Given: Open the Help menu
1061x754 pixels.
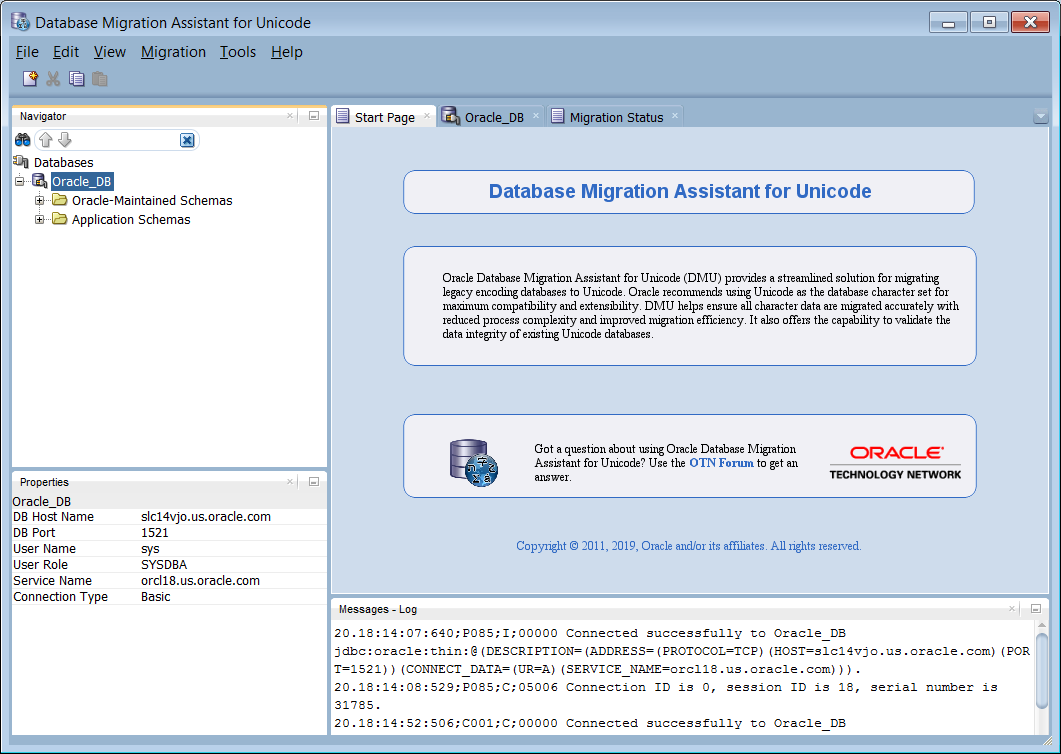Looking at the screenshot, I should (287, 51).
